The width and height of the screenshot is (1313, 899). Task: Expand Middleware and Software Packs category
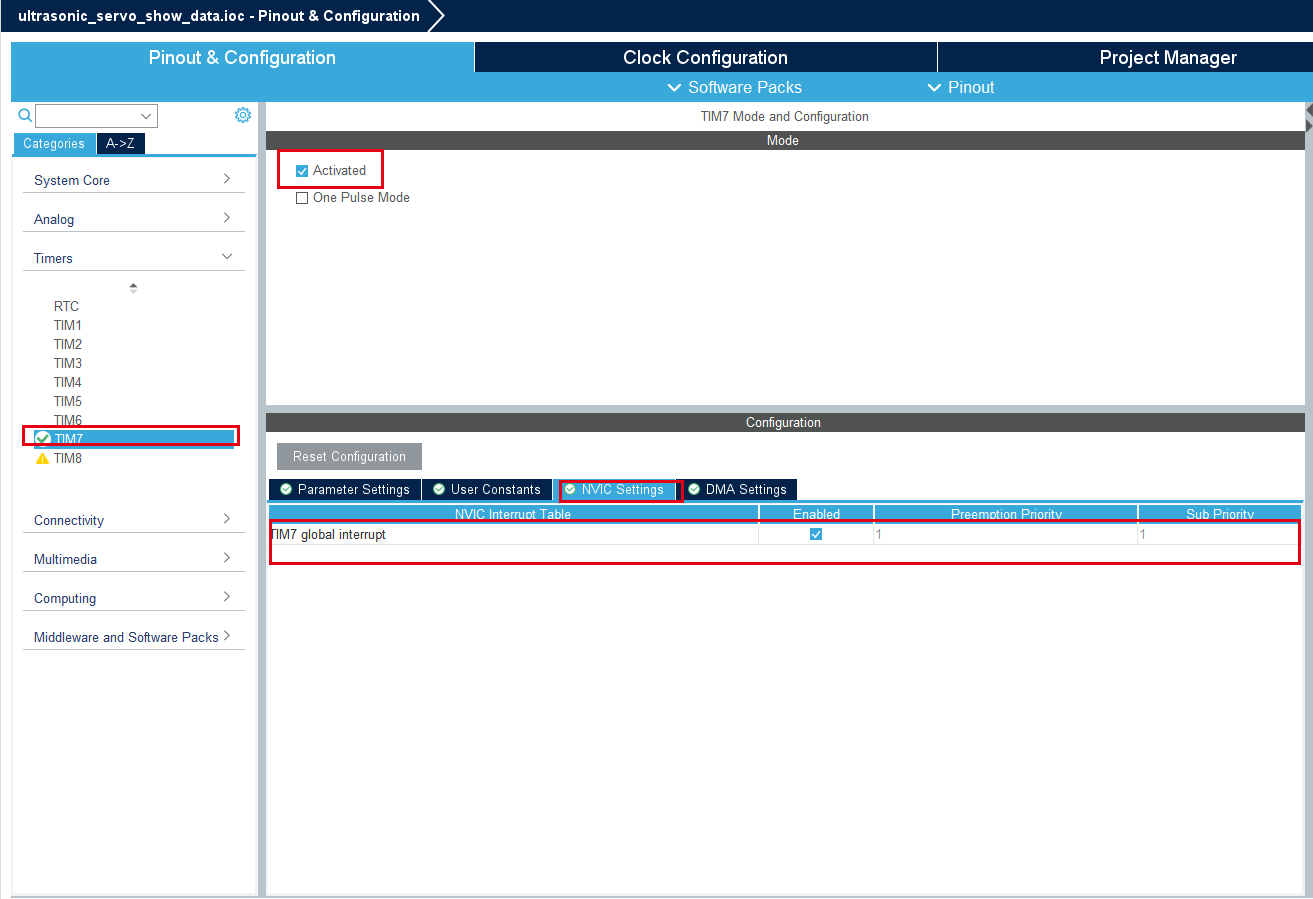click(134, 637)
